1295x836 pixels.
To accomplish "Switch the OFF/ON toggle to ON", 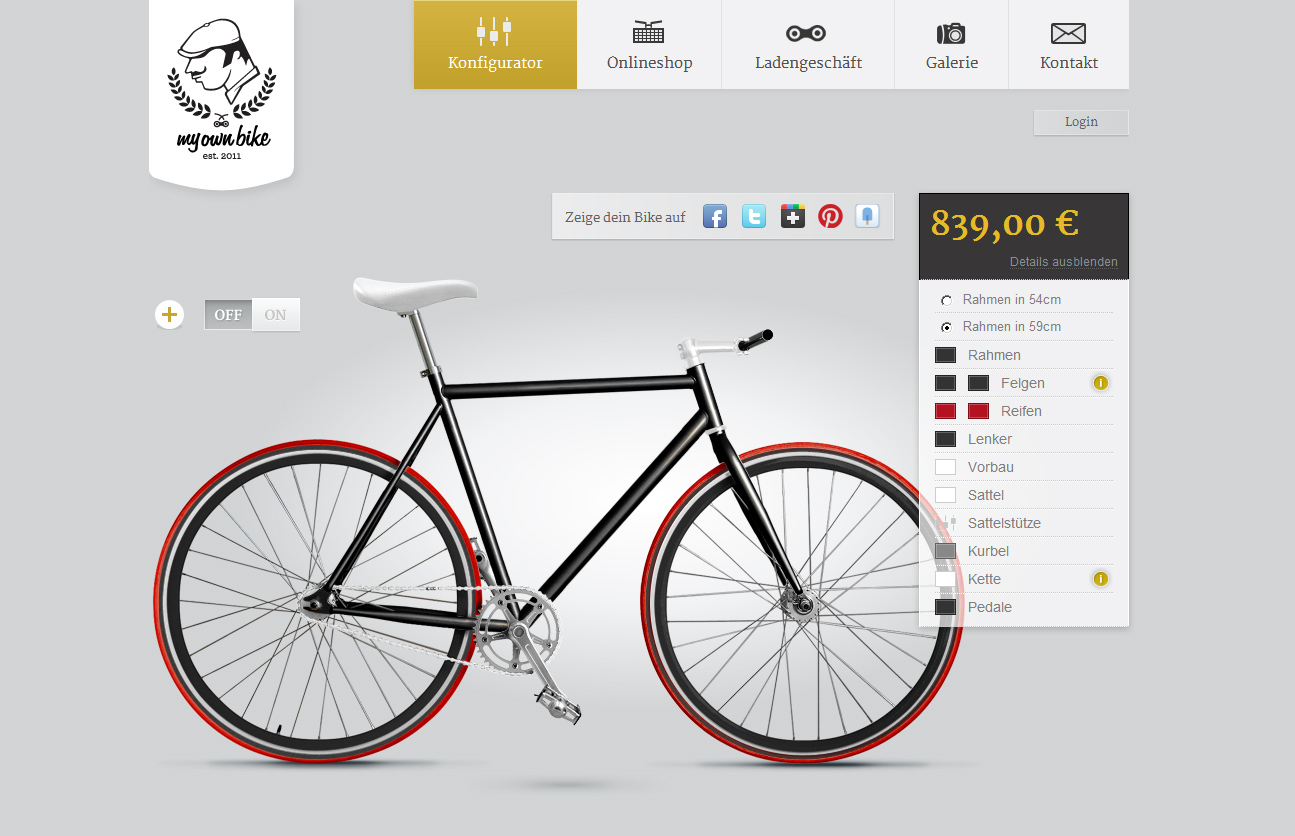I will point(275,315).
